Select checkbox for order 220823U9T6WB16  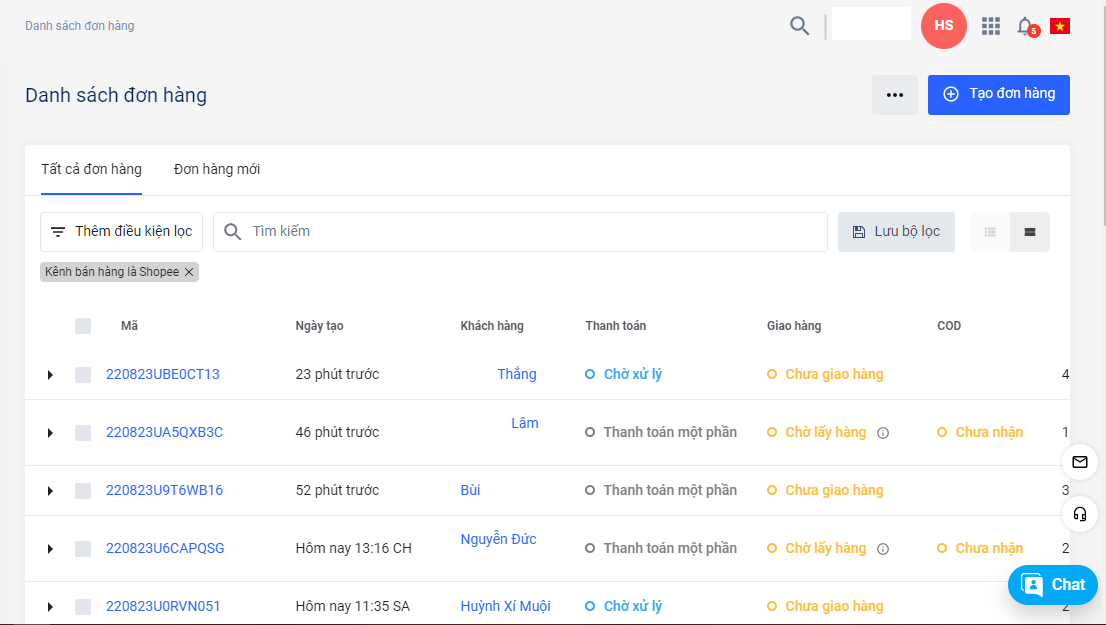(83, 491)
